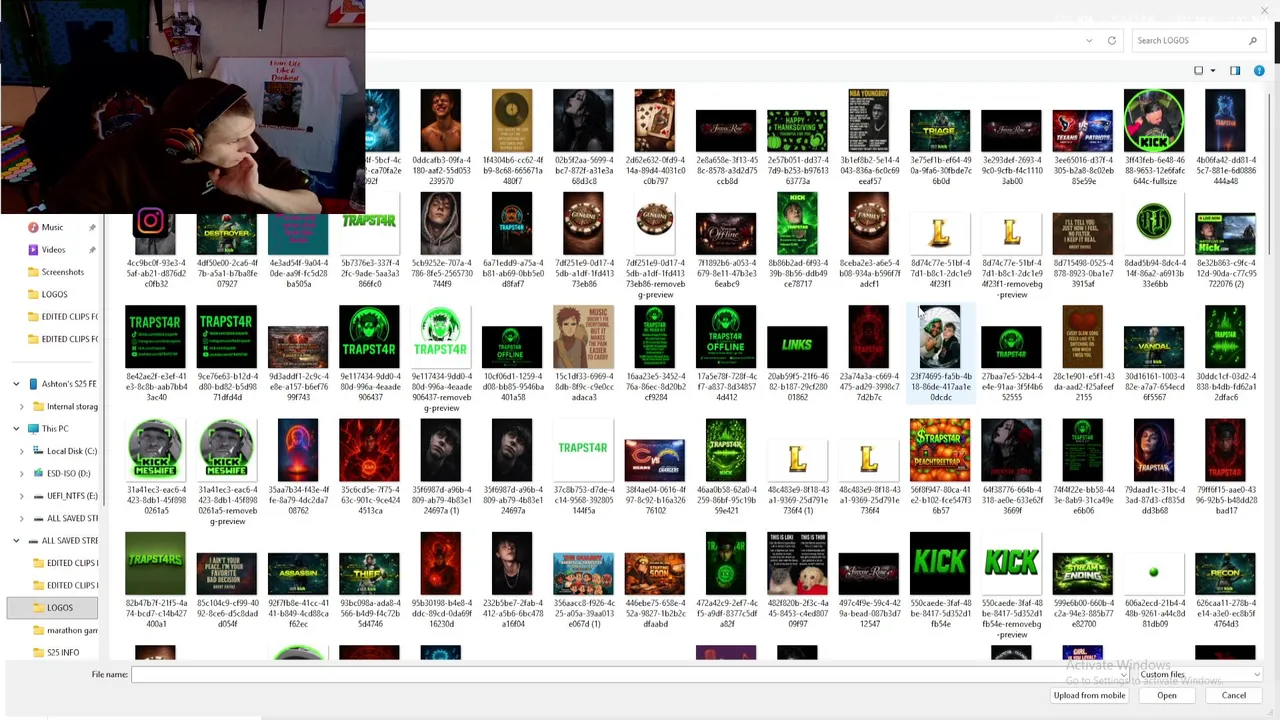
Task: Expand the Internal storage node
Action: click(22, 406)
